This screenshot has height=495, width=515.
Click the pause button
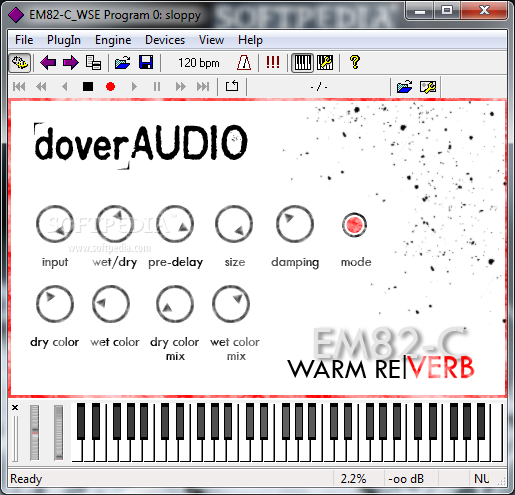157,87
